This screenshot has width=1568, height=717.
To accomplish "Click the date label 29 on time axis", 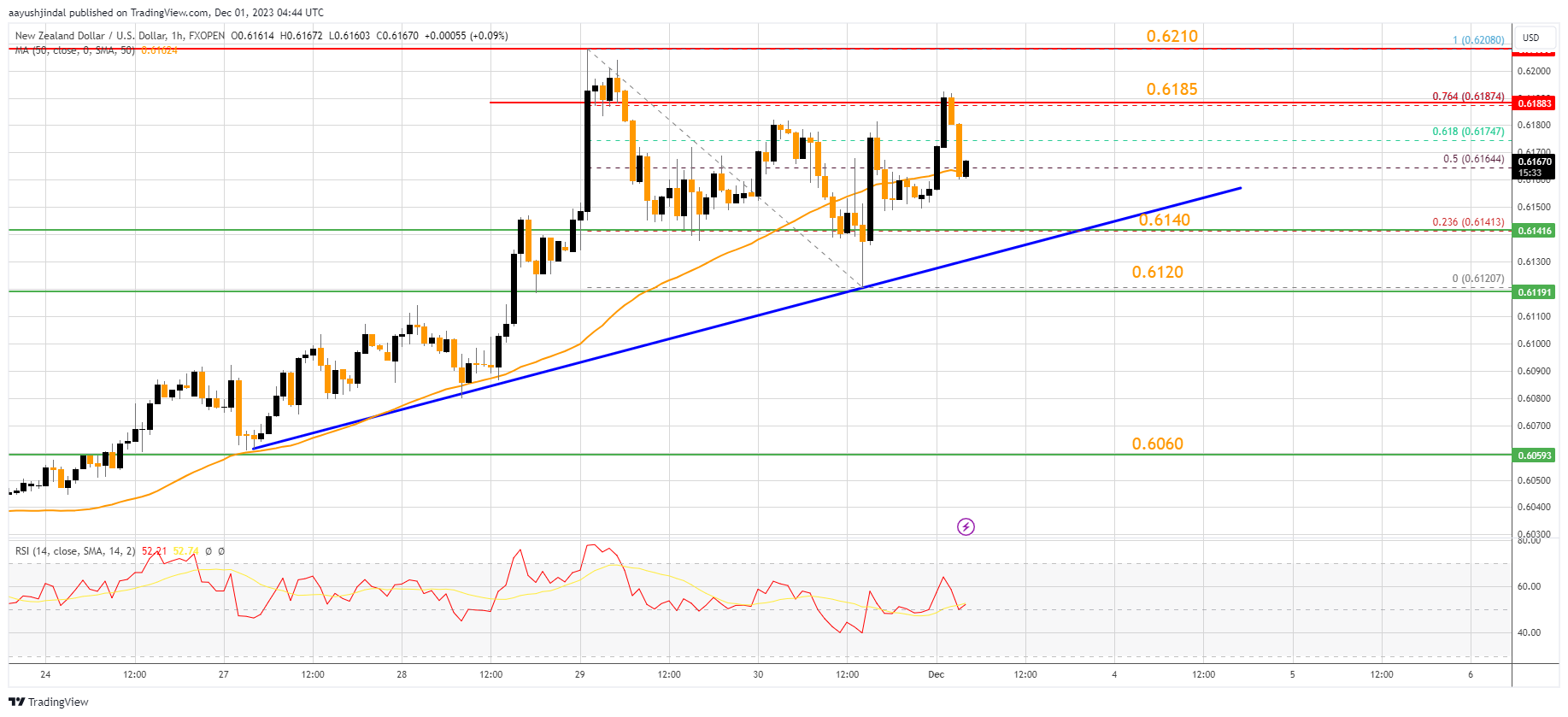I will [579, 674].
